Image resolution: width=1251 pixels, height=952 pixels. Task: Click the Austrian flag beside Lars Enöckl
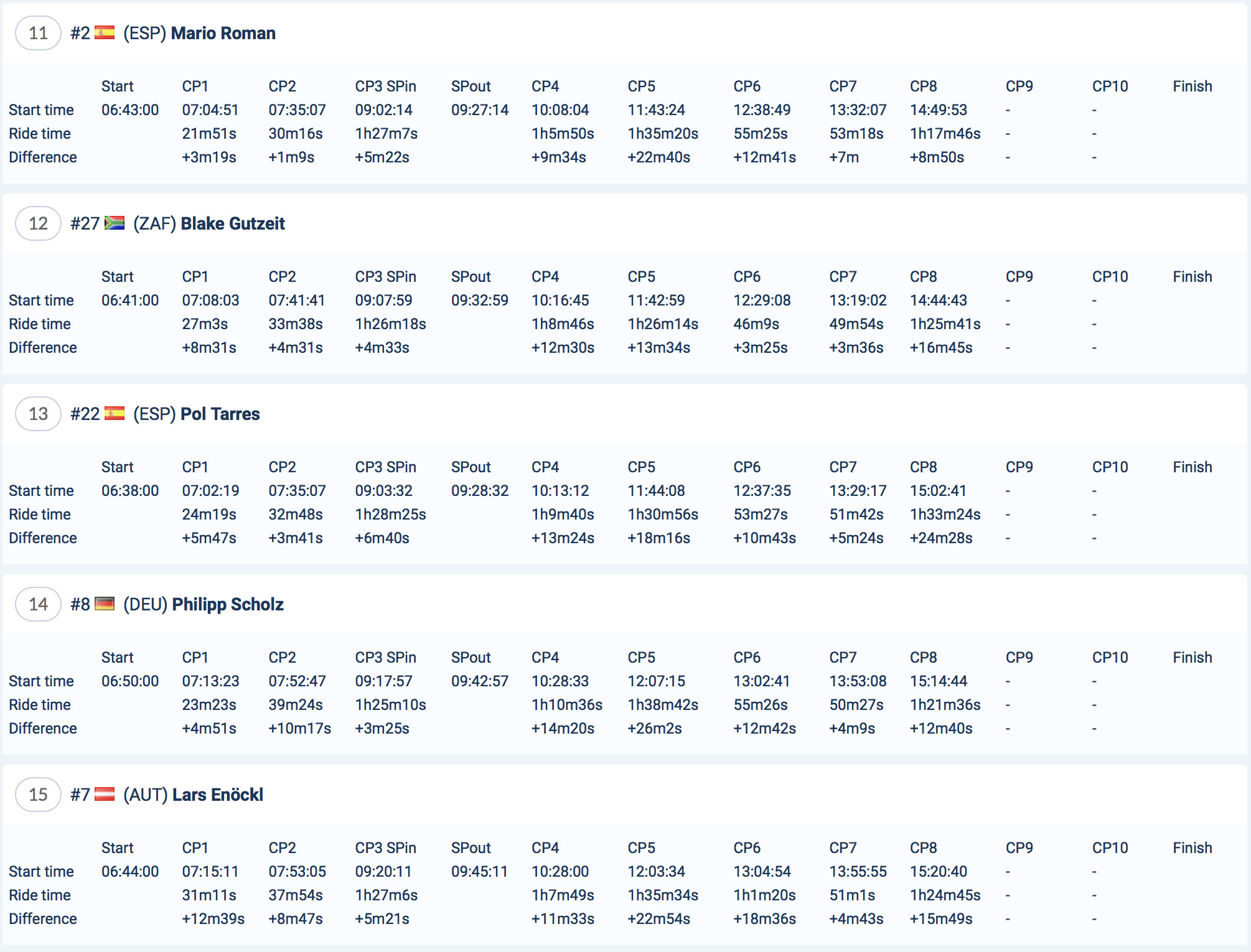click(105, 795)
